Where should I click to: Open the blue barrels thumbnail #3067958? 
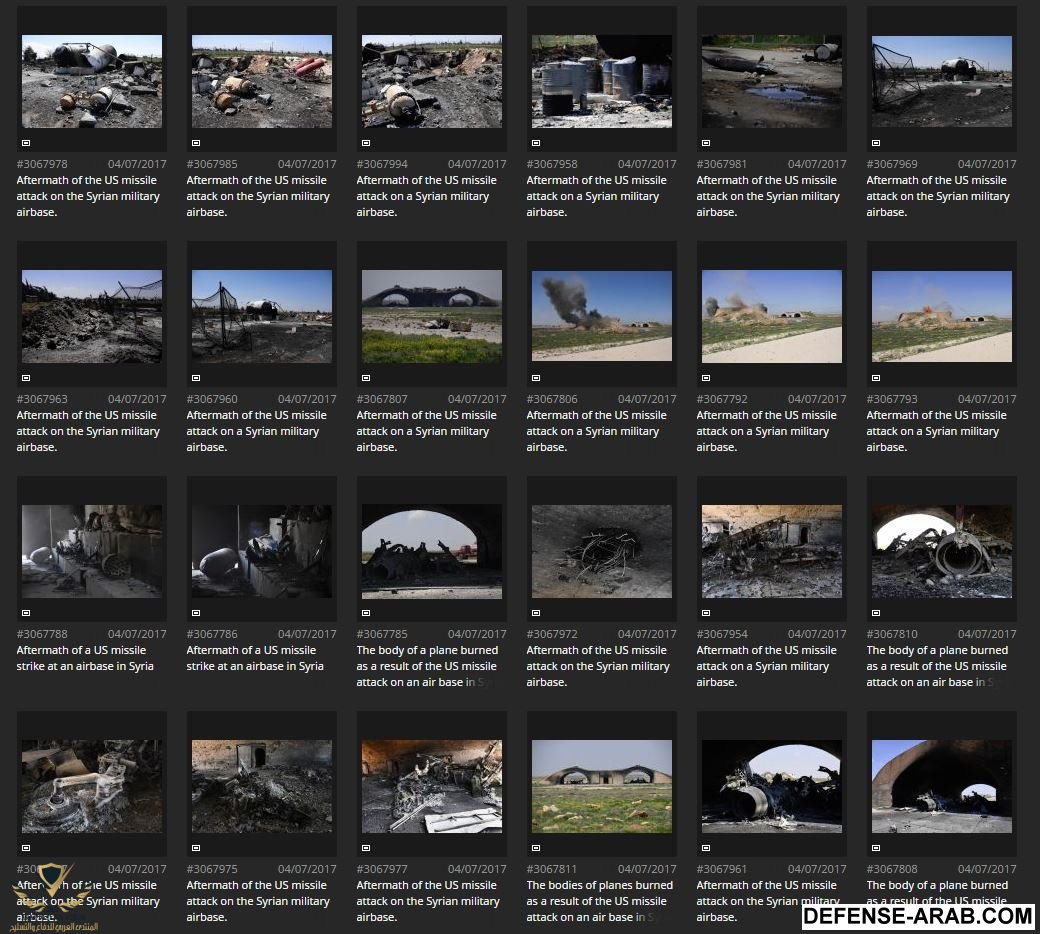click(602, 81)
